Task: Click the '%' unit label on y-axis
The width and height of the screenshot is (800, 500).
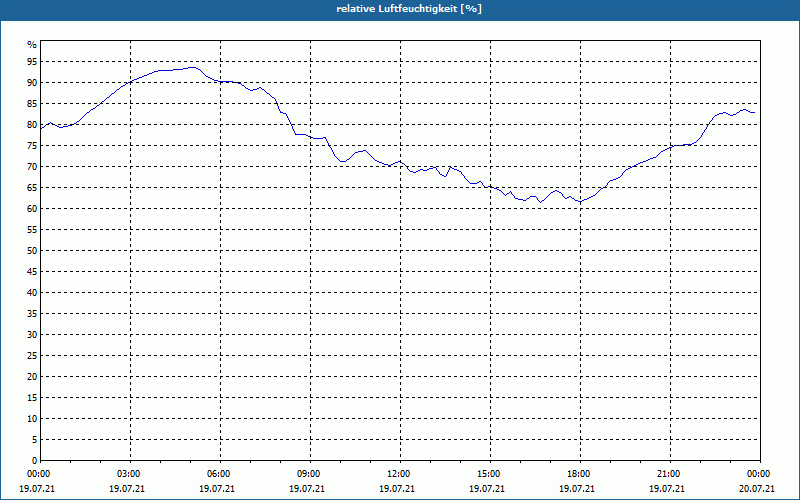Action: [32, 45]
